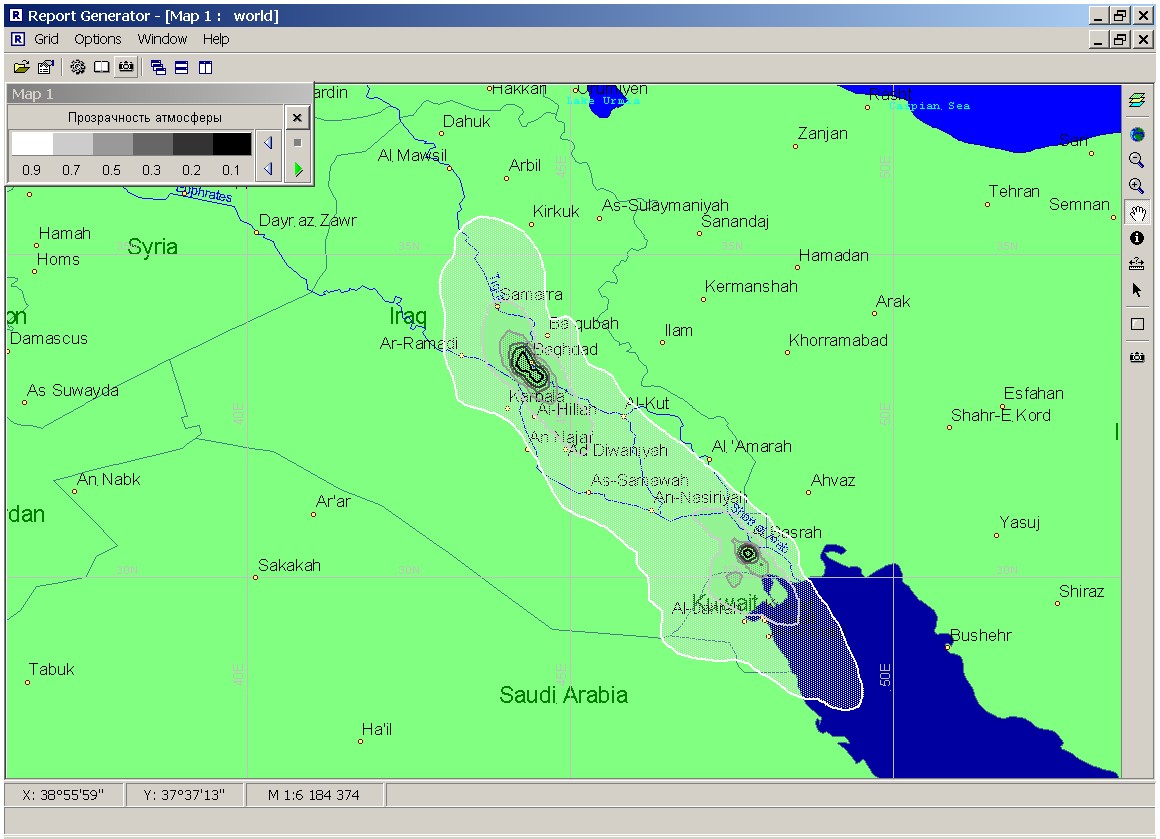Click the globe full-extent icon

pos(1137,134)
